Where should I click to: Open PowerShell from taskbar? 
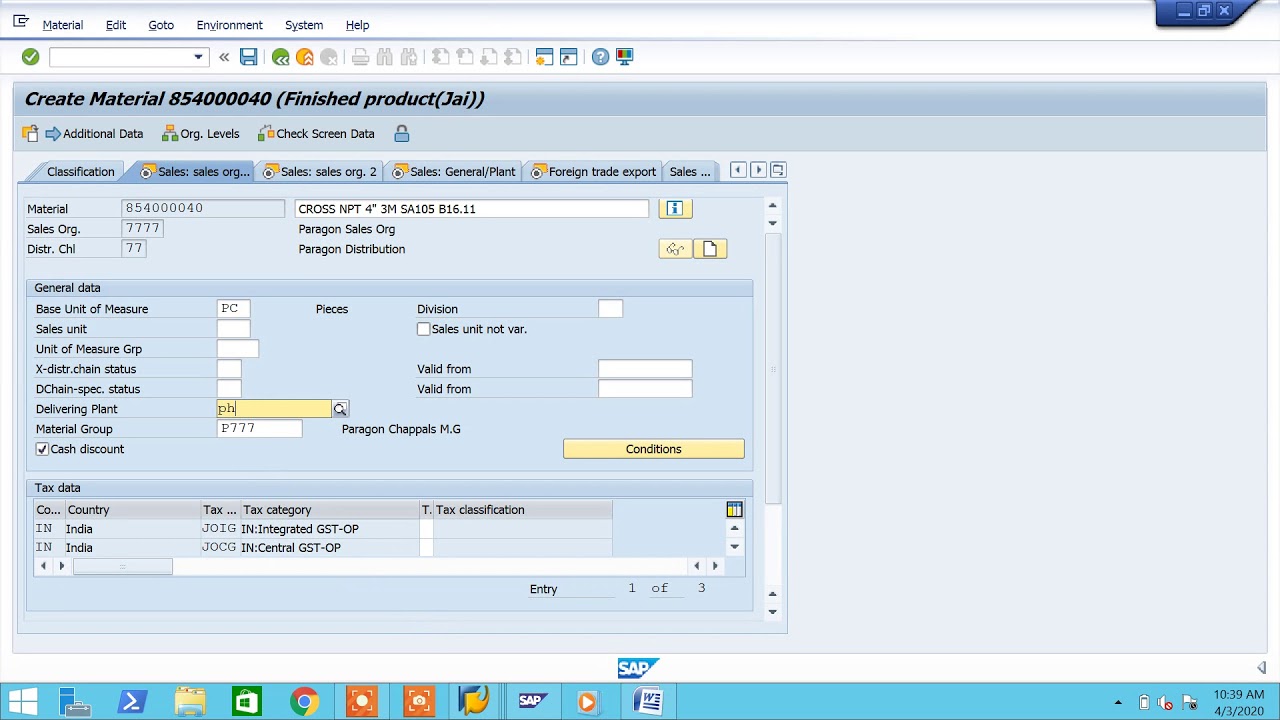click(132, 701)
